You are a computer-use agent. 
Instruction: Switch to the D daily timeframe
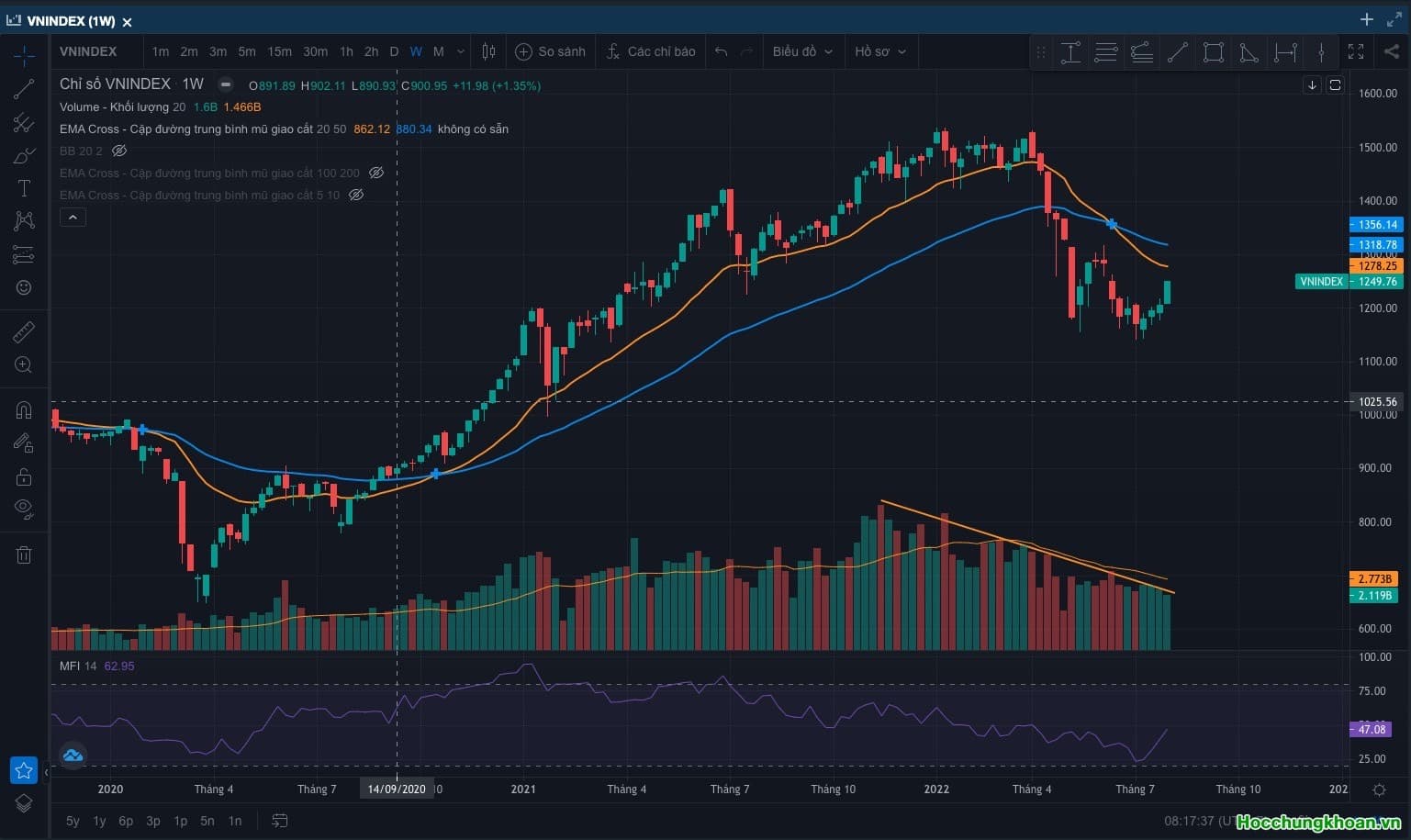pos(394,51)
